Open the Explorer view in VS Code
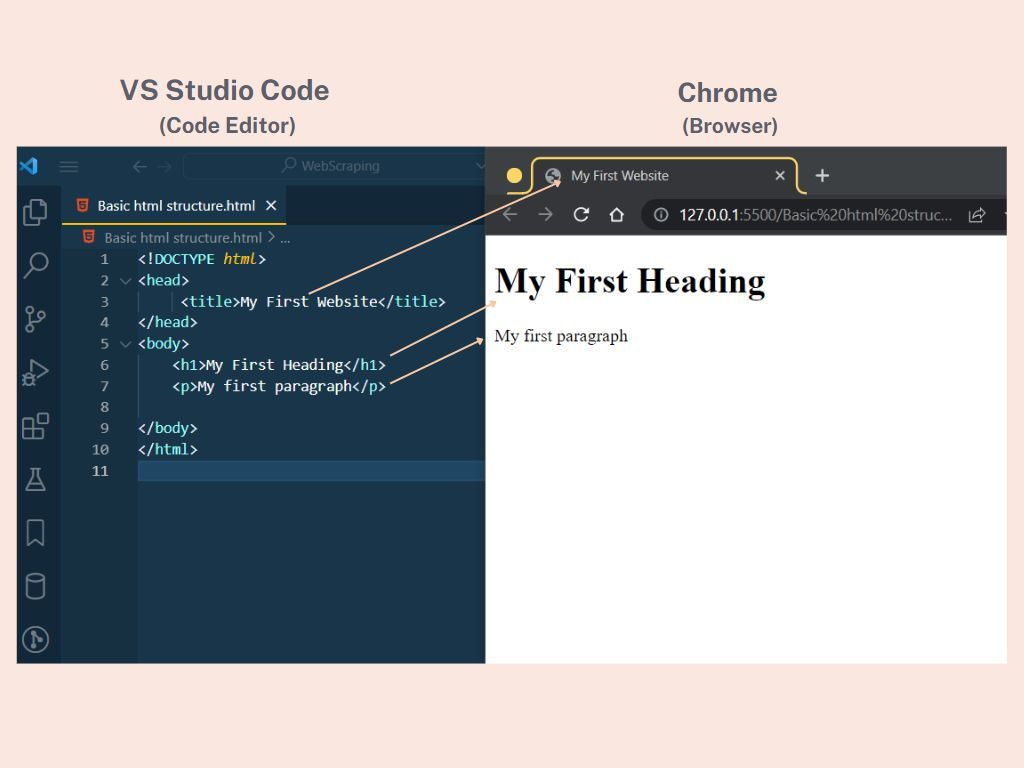The height and width of the screenshot is (768, 1024). click(36, 212)
